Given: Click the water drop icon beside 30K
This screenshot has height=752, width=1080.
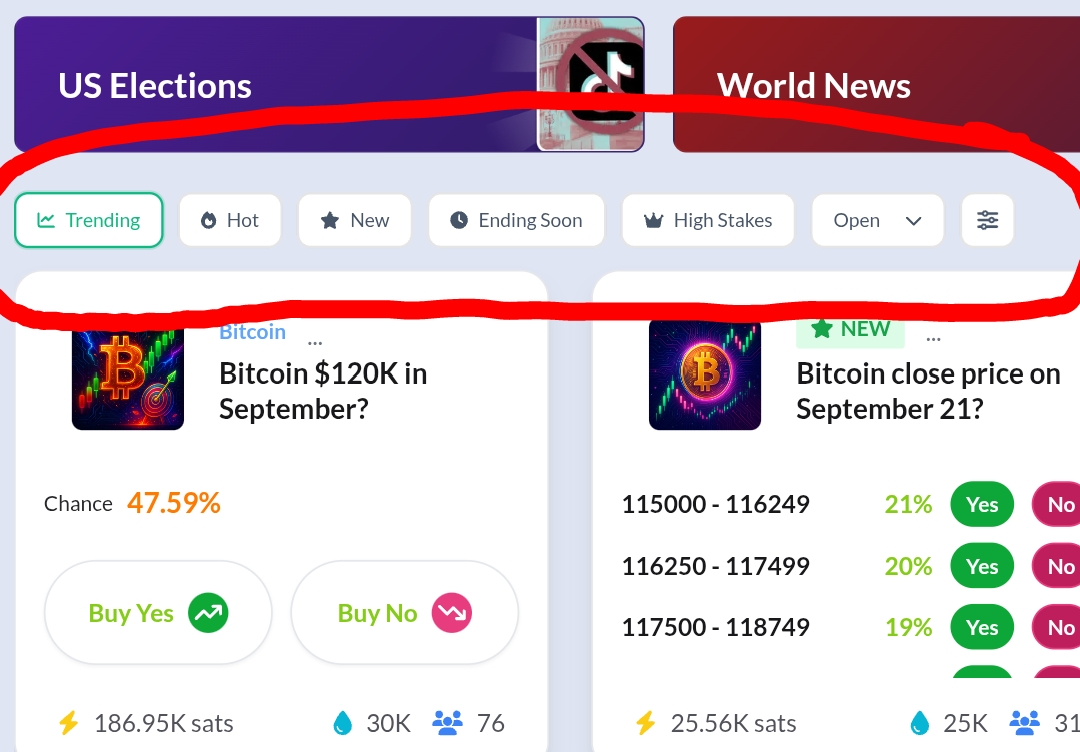Looking at the screenshot, I should click(342, 723).
